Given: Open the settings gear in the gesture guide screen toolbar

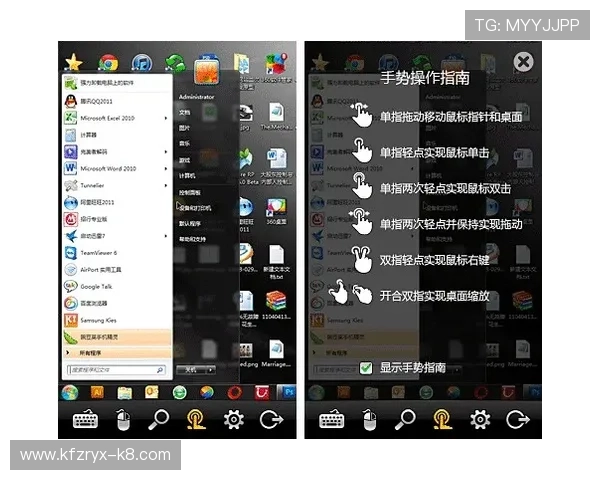Looking at the screenshot, I should pyautogui.click(x=480, y=419).
